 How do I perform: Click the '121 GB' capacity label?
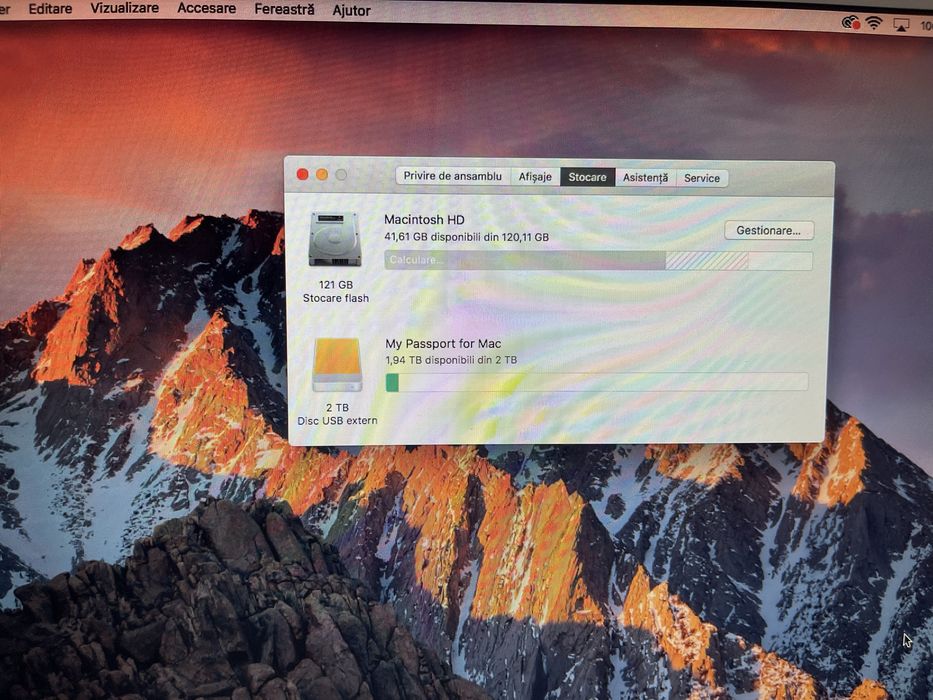tap(336, 285)
